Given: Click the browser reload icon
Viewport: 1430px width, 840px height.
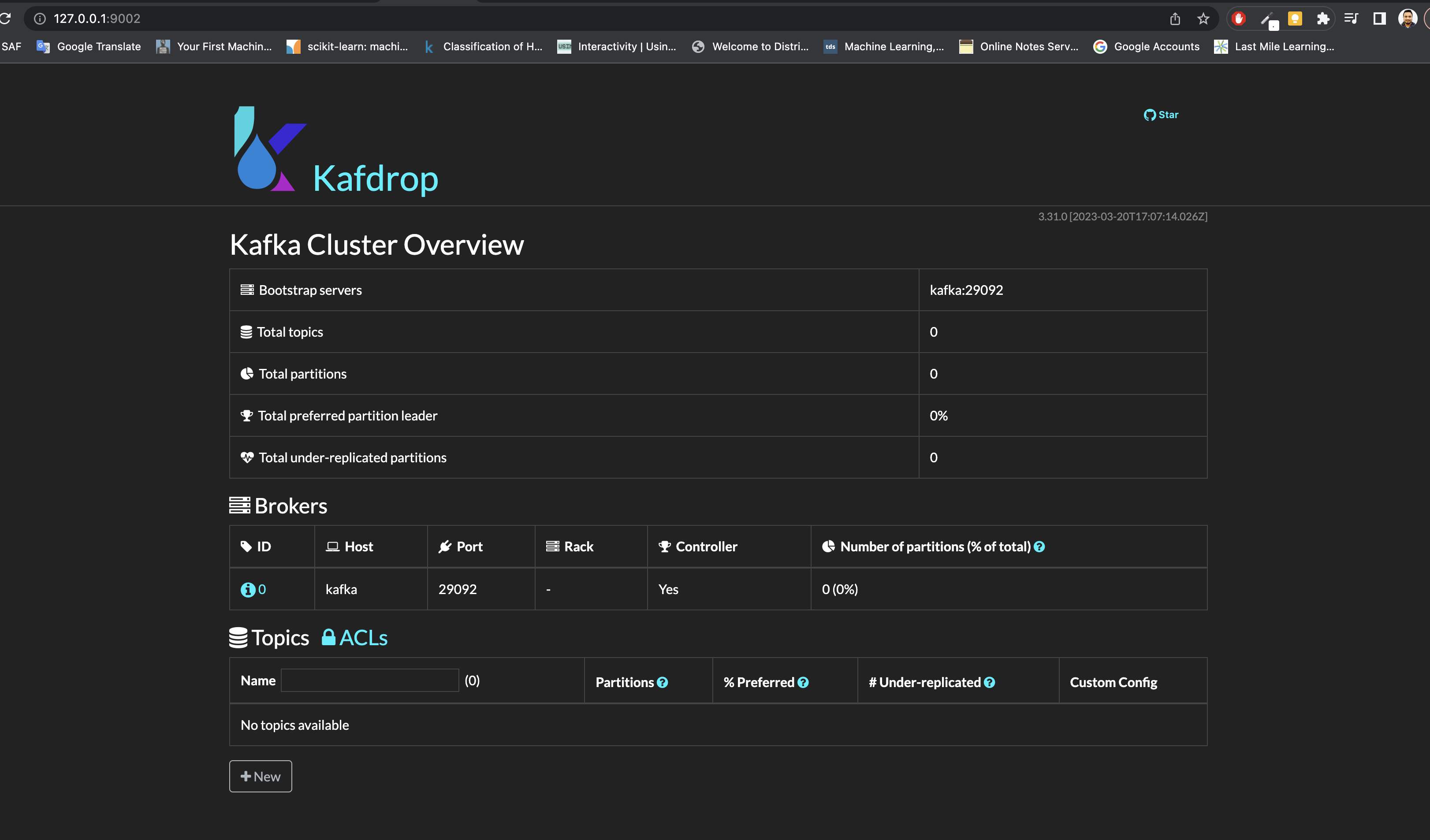Looking at the screenshot, I should [6, 19].
